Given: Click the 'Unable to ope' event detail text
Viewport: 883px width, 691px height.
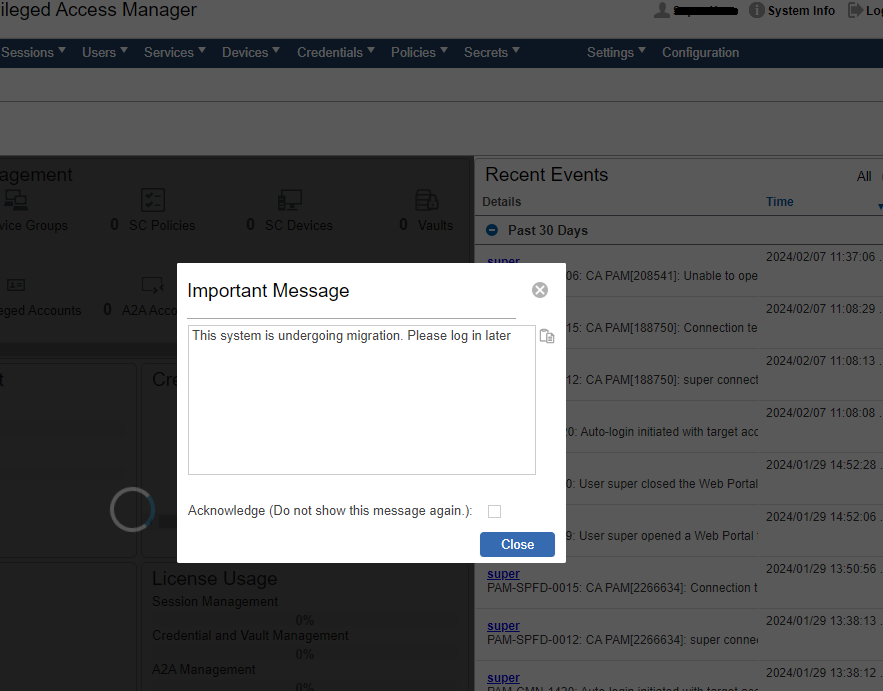Looking at the screenshot, I should point(662,276).
